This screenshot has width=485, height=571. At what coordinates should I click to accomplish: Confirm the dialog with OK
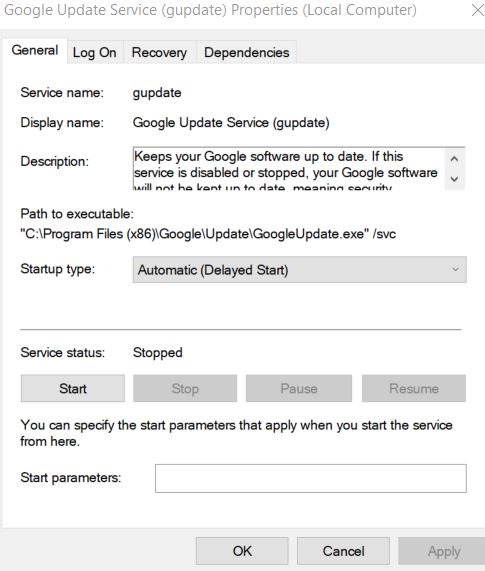pos(242,551)
